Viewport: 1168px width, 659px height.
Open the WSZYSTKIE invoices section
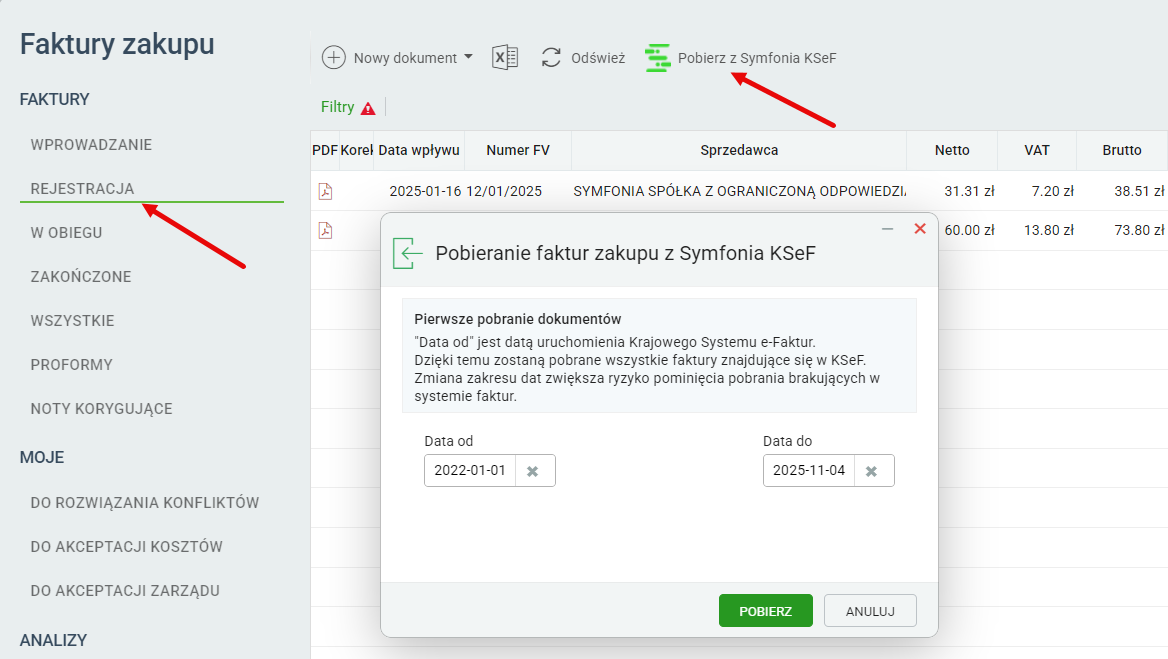tap(72, 321)
